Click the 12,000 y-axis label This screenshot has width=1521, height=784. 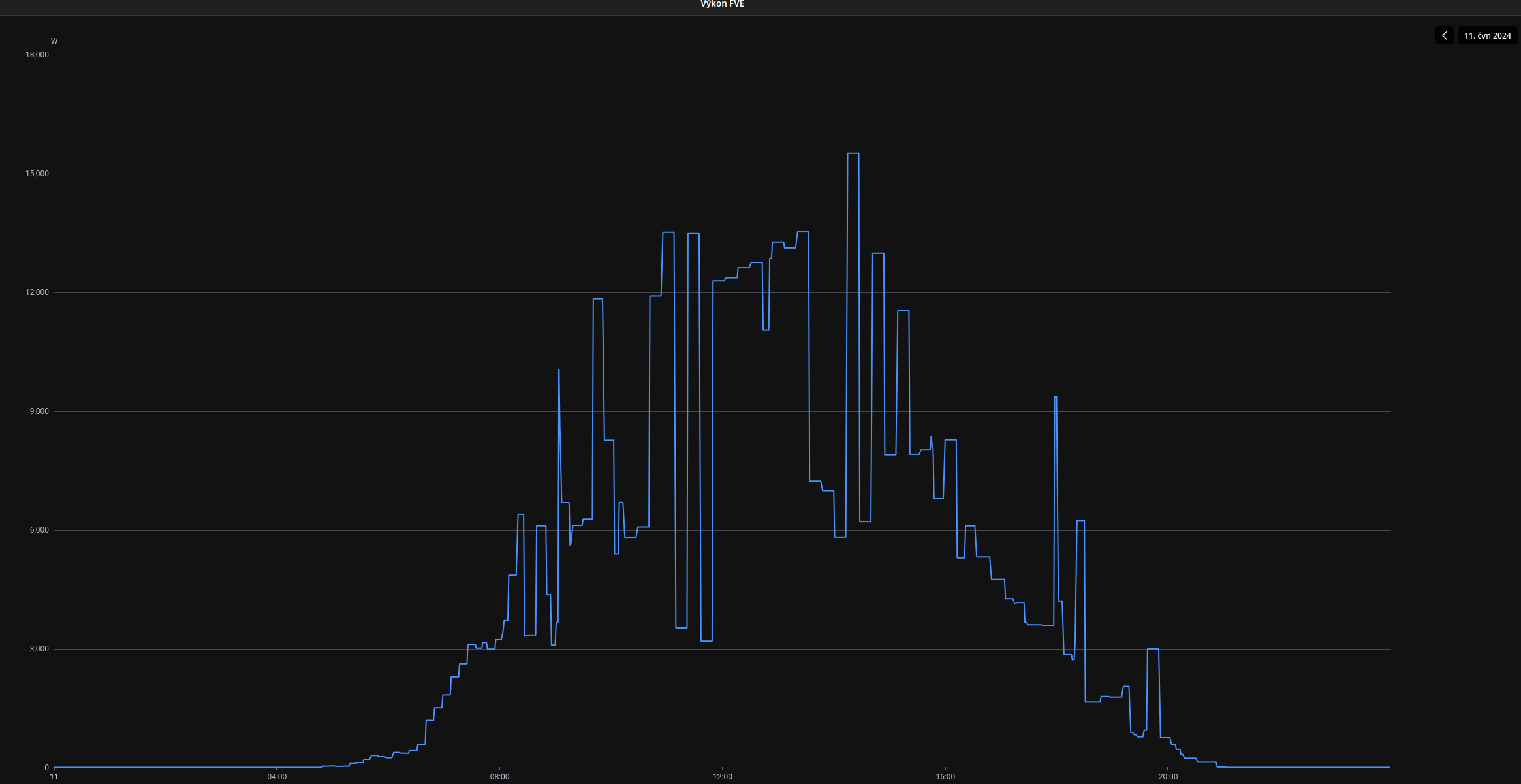point(37,292)
